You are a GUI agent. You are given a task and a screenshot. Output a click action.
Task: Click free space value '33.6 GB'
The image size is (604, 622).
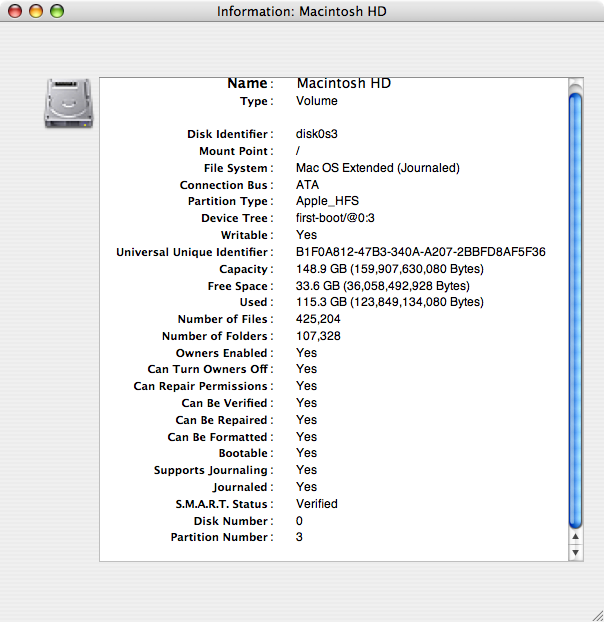coord(318,286)
